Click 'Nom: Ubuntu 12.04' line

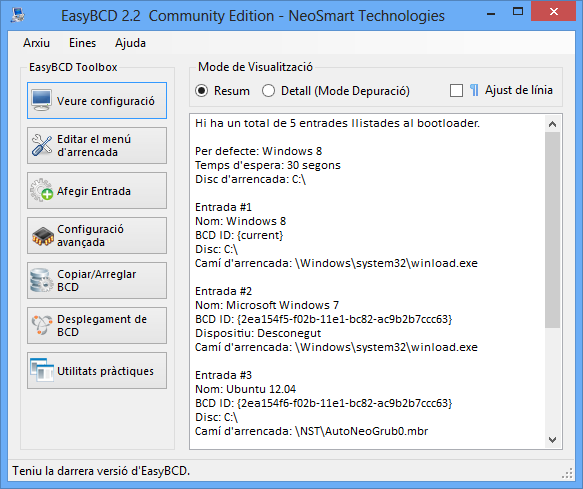[x=245, y=389]
